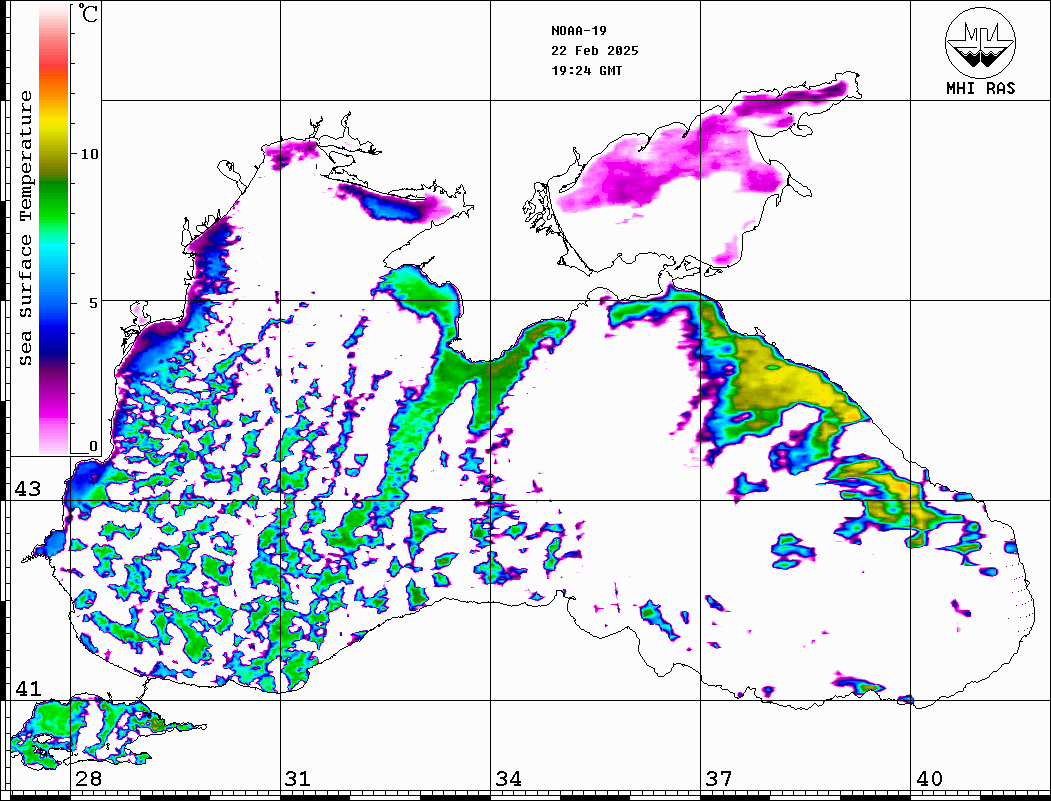This screenshot has width=1051, height=801.
Task: Pick the 0 degree mark on the color scale
Action: click(93, 447)
